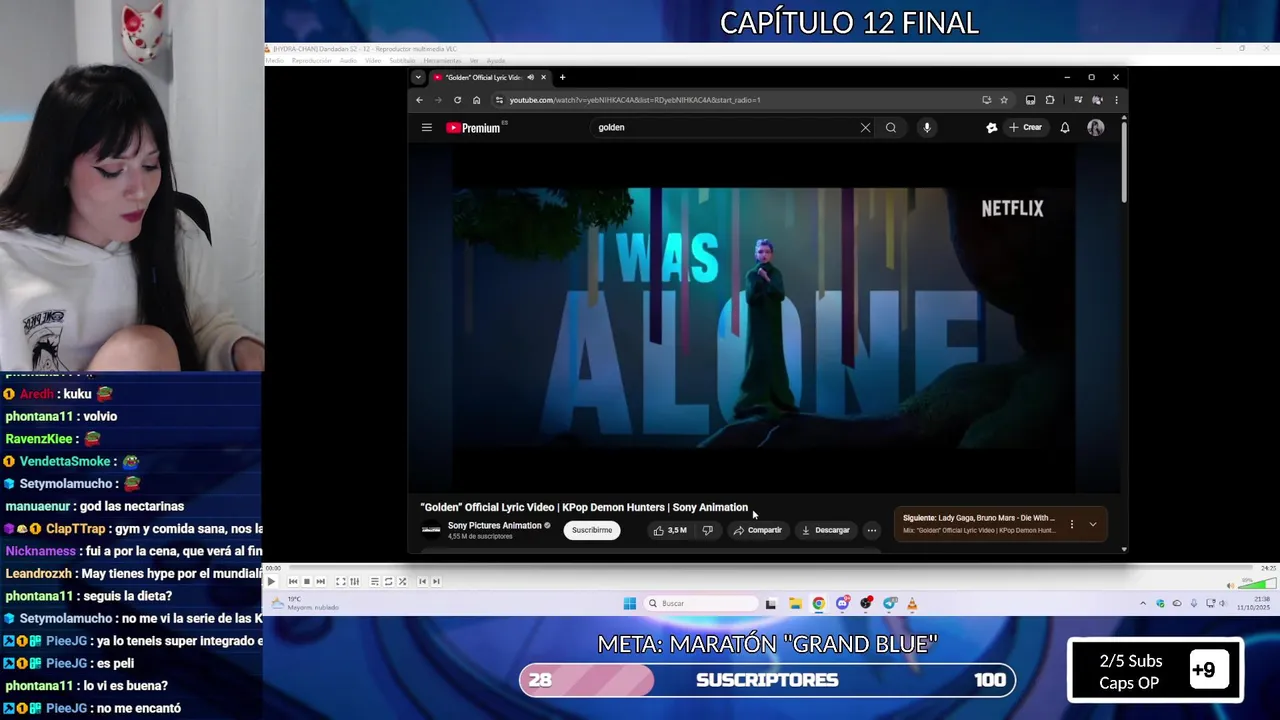Open Chrome from the taskbar
The width and height of the screenshot is (1280, 720).
818,603
